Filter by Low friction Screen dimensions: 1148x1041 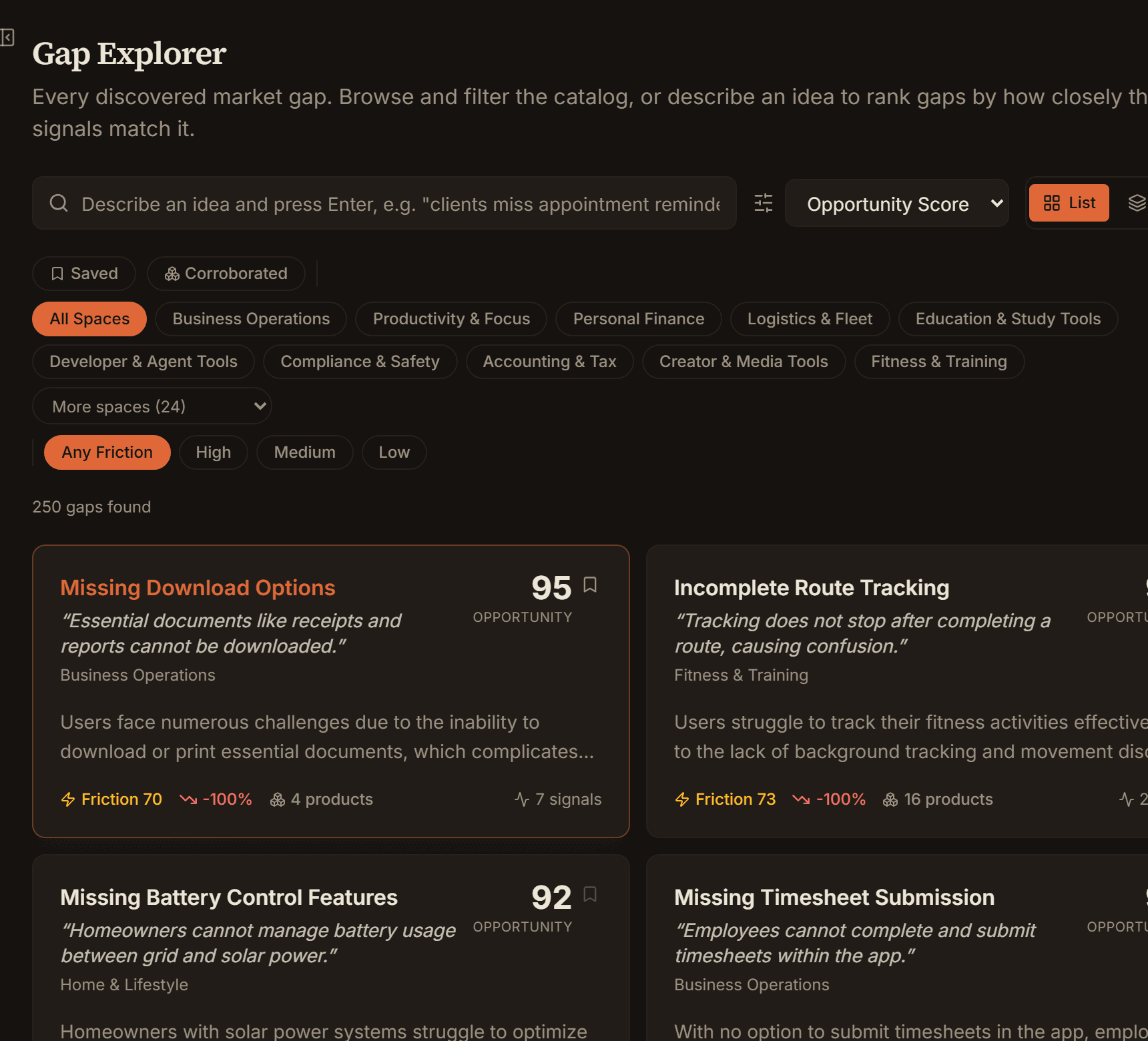pyautogui.click(x=394, y=452)
